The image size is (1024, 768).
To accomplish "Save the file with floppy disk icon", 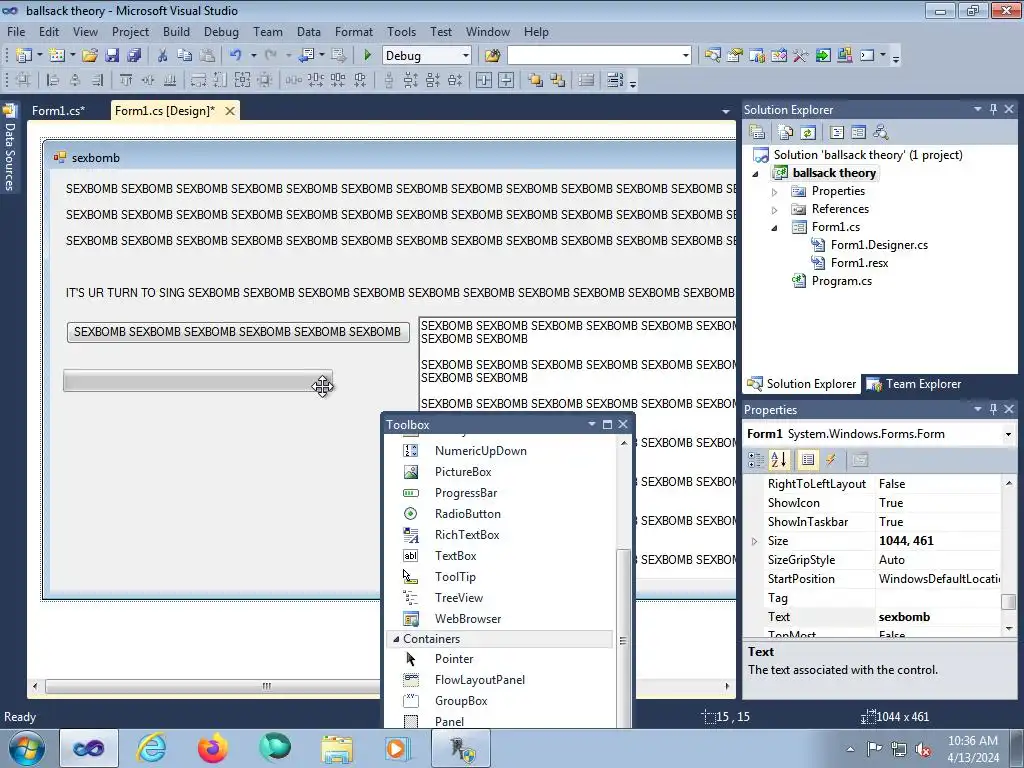I will point(112,56).
